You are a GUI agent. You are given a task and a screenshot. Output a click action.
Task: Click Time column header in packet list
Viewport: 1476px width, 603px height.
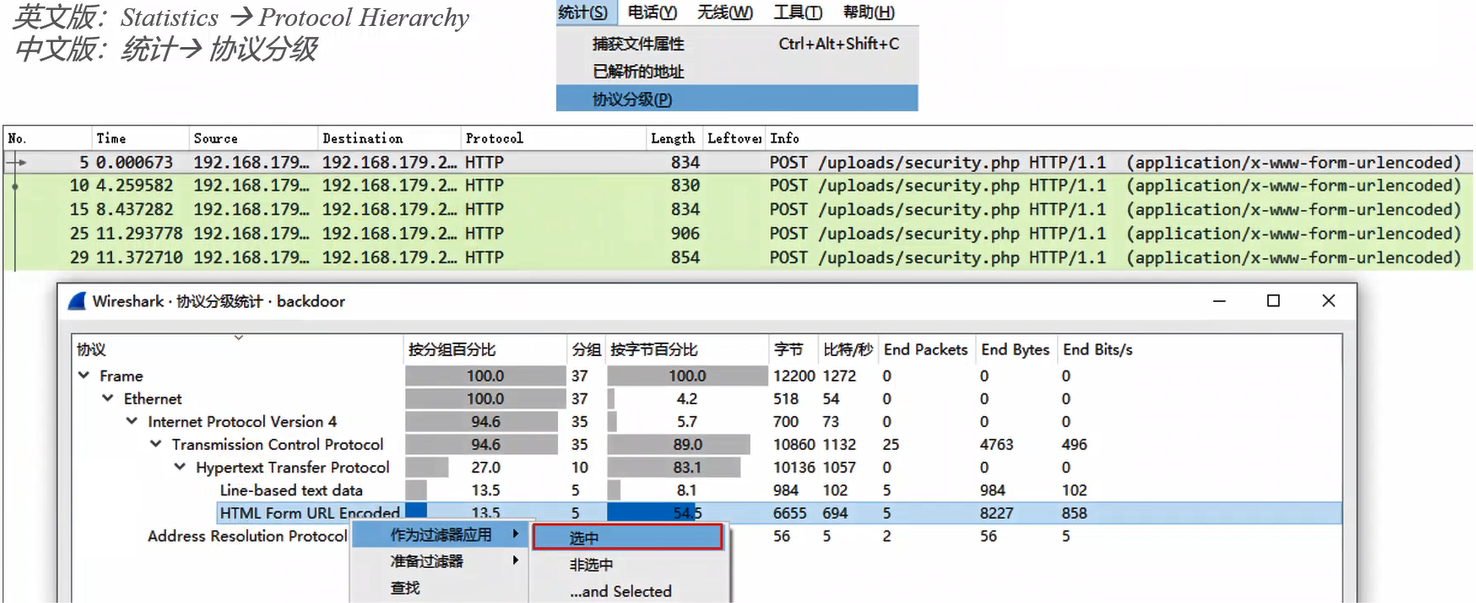140,138
